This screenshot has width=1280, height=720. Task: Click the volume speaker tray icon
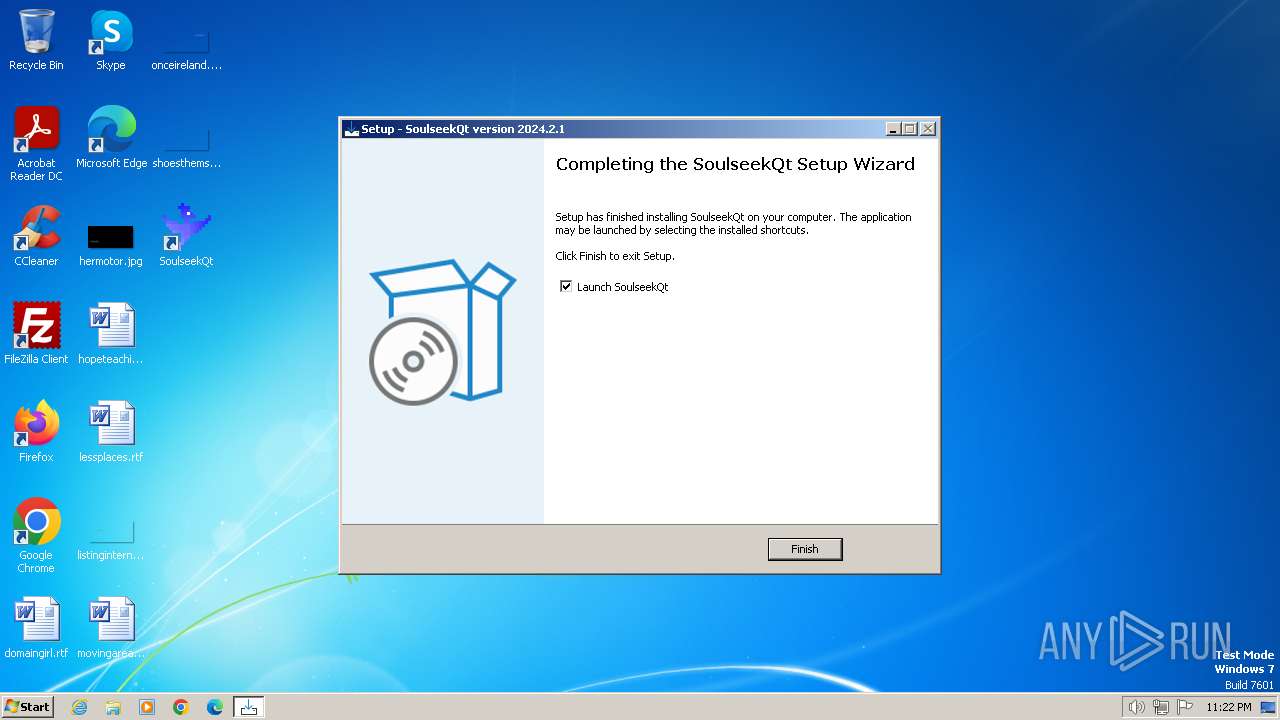[1136, 707]
